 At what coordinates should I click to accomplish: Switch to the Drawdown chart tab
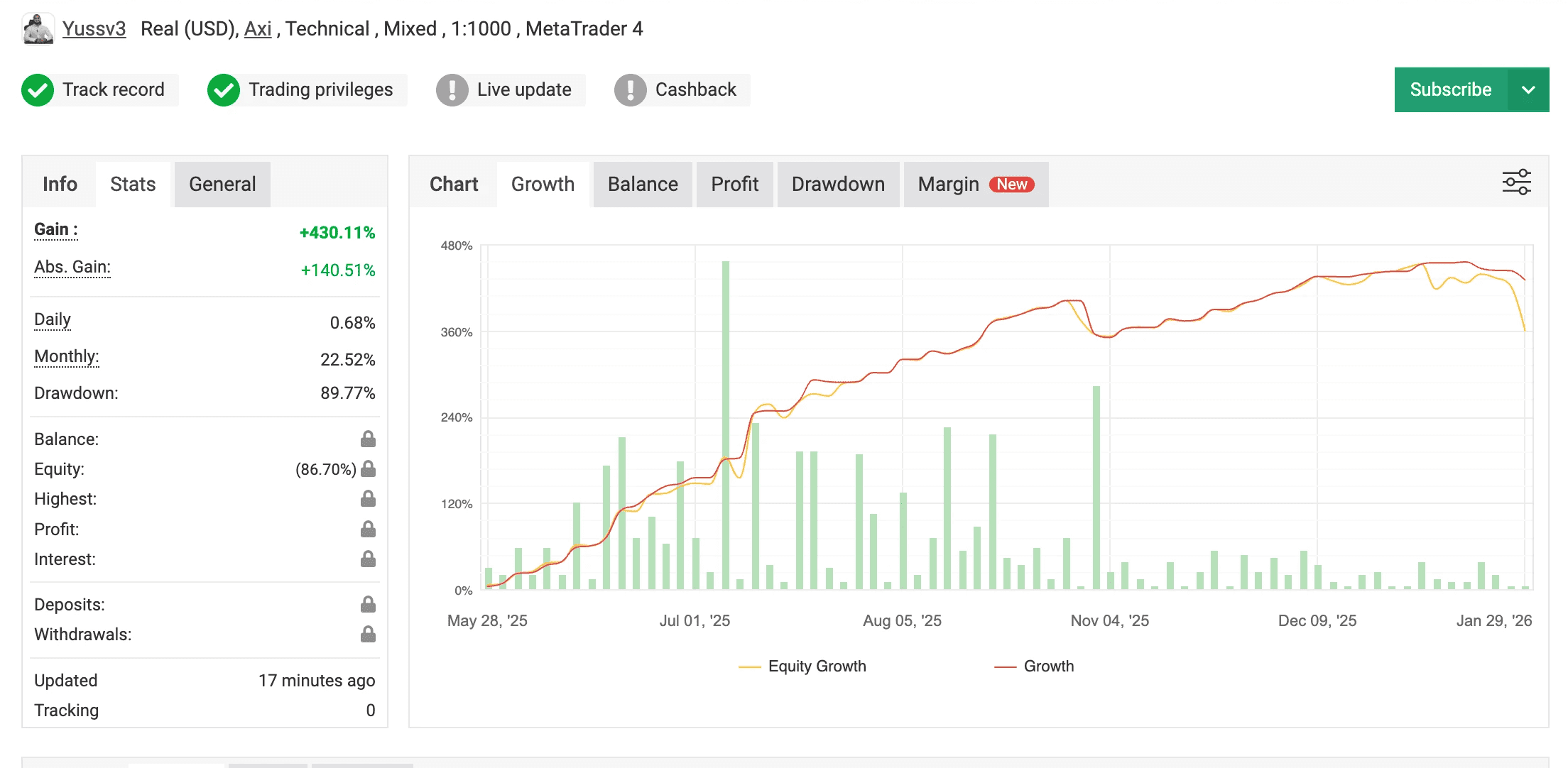click(838, 185)
